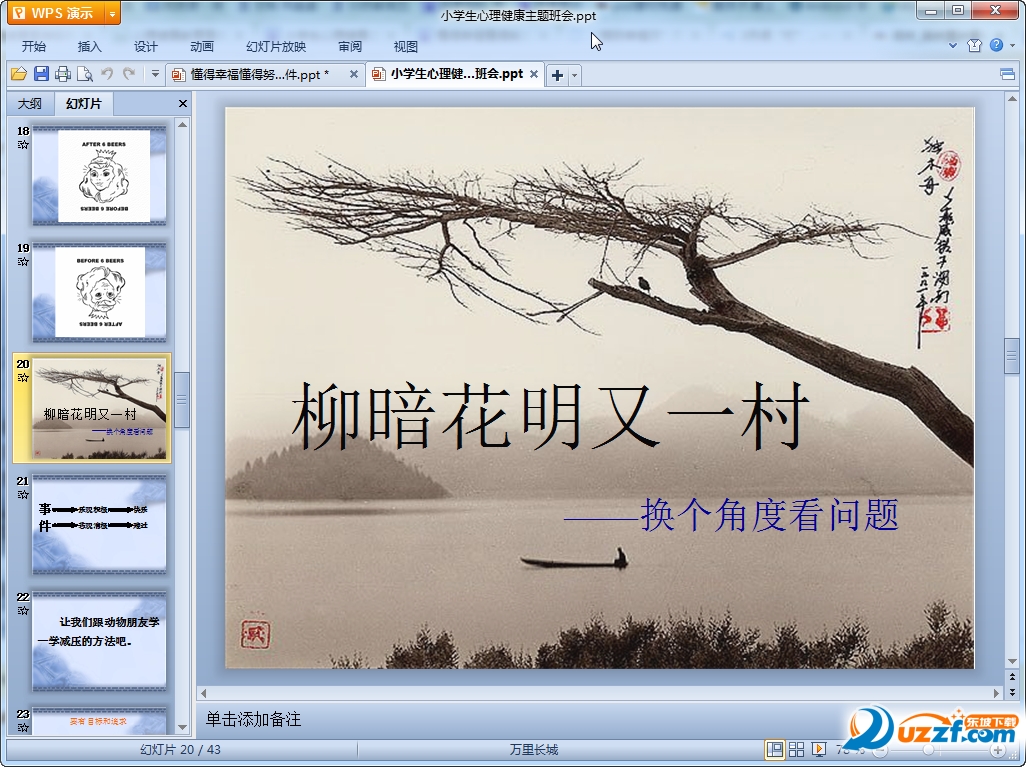Go to previous slide double-arrow button
The height and width of the screenshot is (767, 1026).
click(x=1012, y=677)
